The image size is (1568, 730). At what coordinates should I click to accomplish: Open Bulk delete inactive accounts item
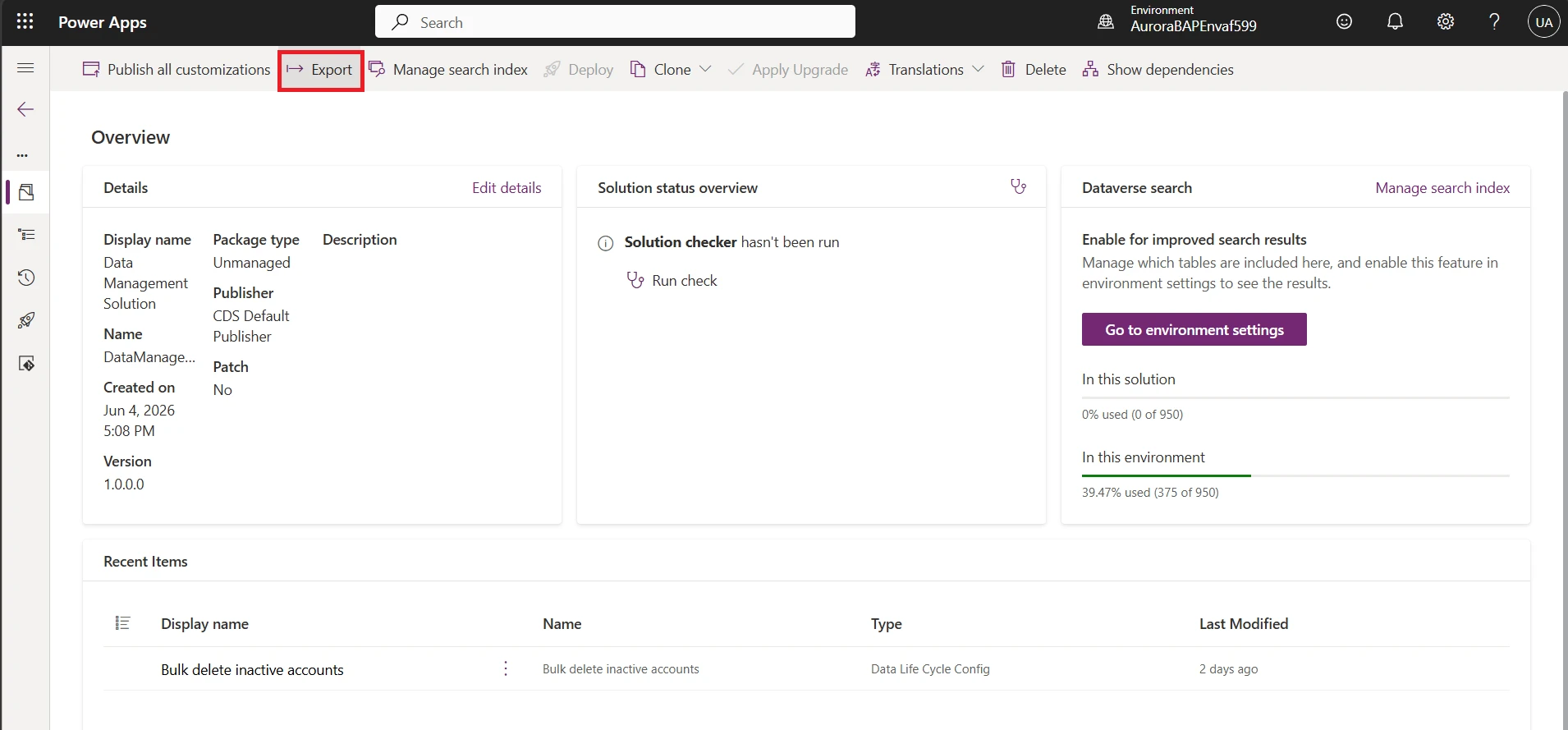[x=252, y=669]
